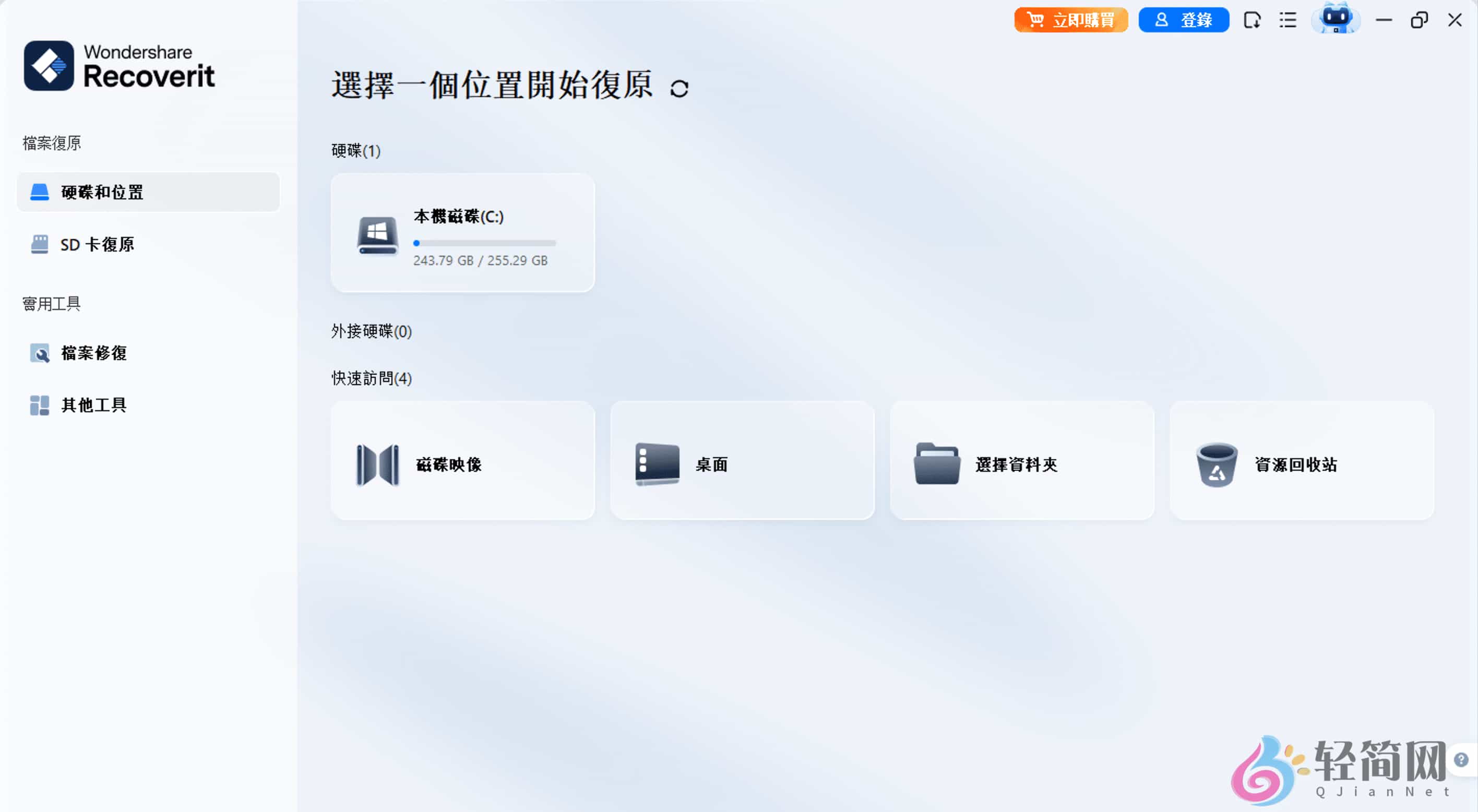The image size is (1478, 812).
Task: Click the Wondershare Recoverit logo
Action: click(x=119, y=66)
